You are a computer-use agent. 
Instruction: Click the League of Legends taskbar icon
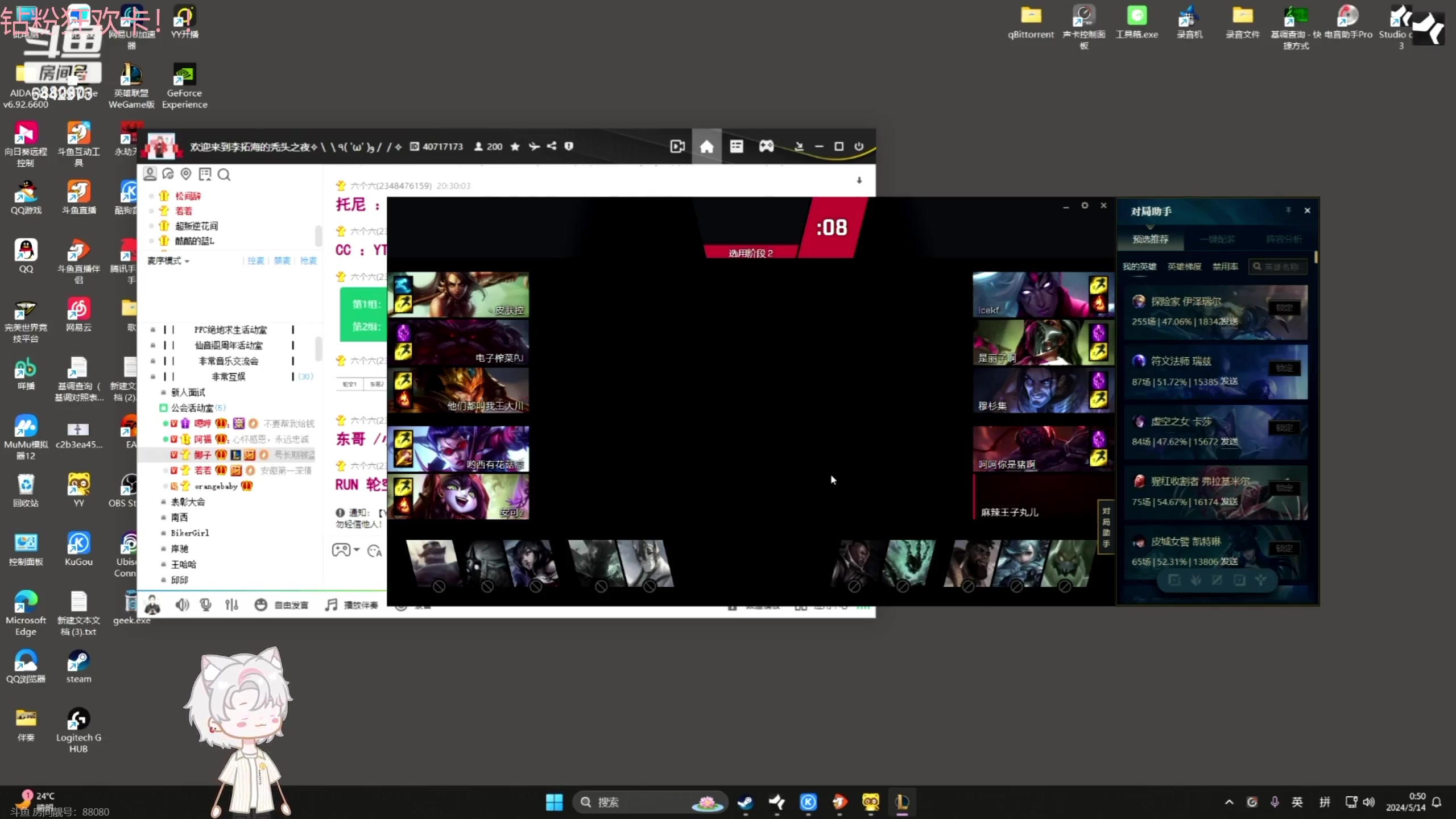click(x=902, y=802)
